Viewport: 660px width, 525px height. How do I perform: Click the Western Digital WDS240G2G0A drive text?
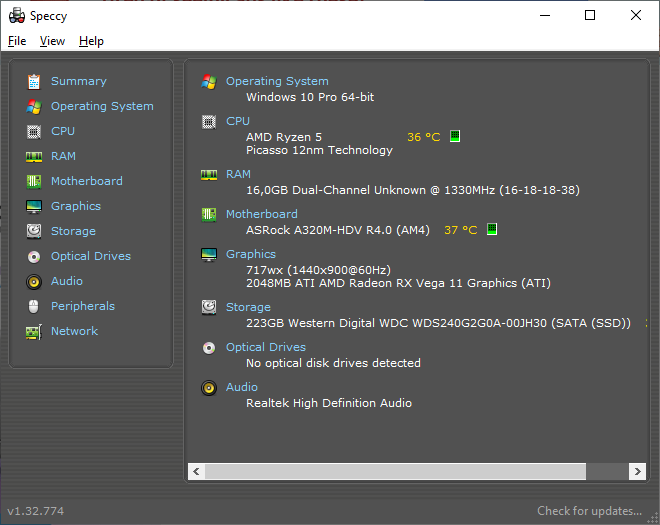438,323
